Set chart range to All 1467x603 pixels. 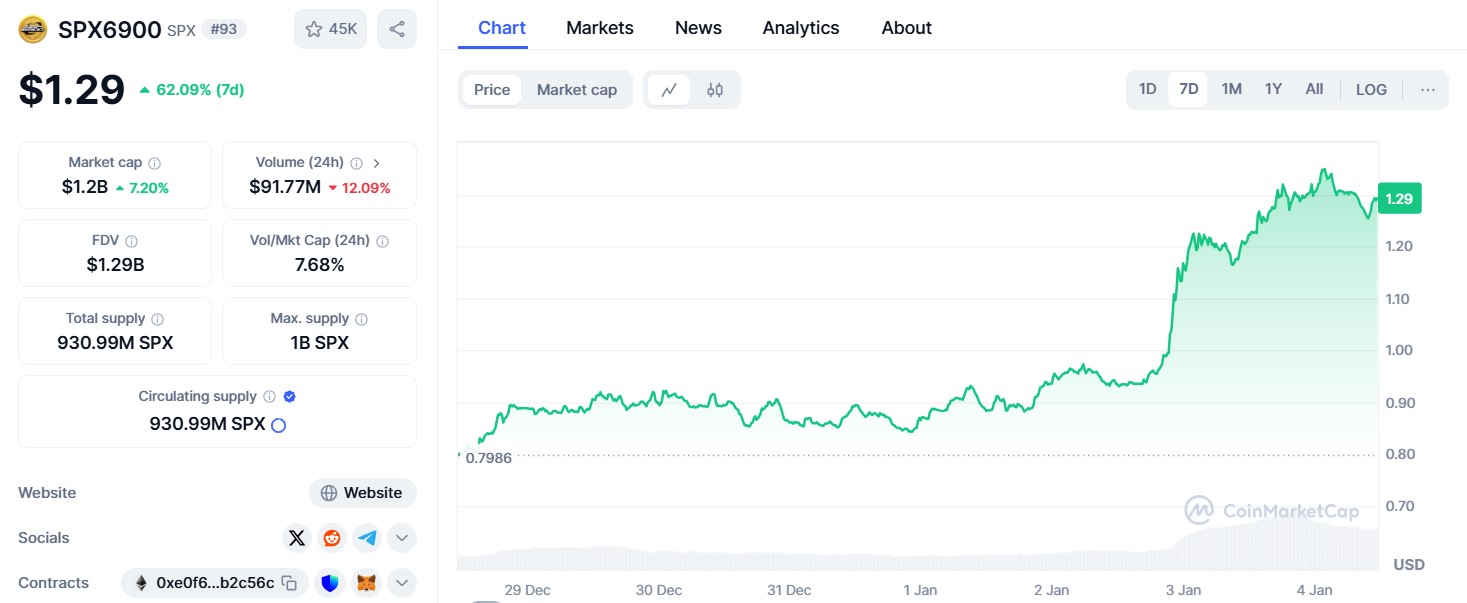(x=1314, y=89)
